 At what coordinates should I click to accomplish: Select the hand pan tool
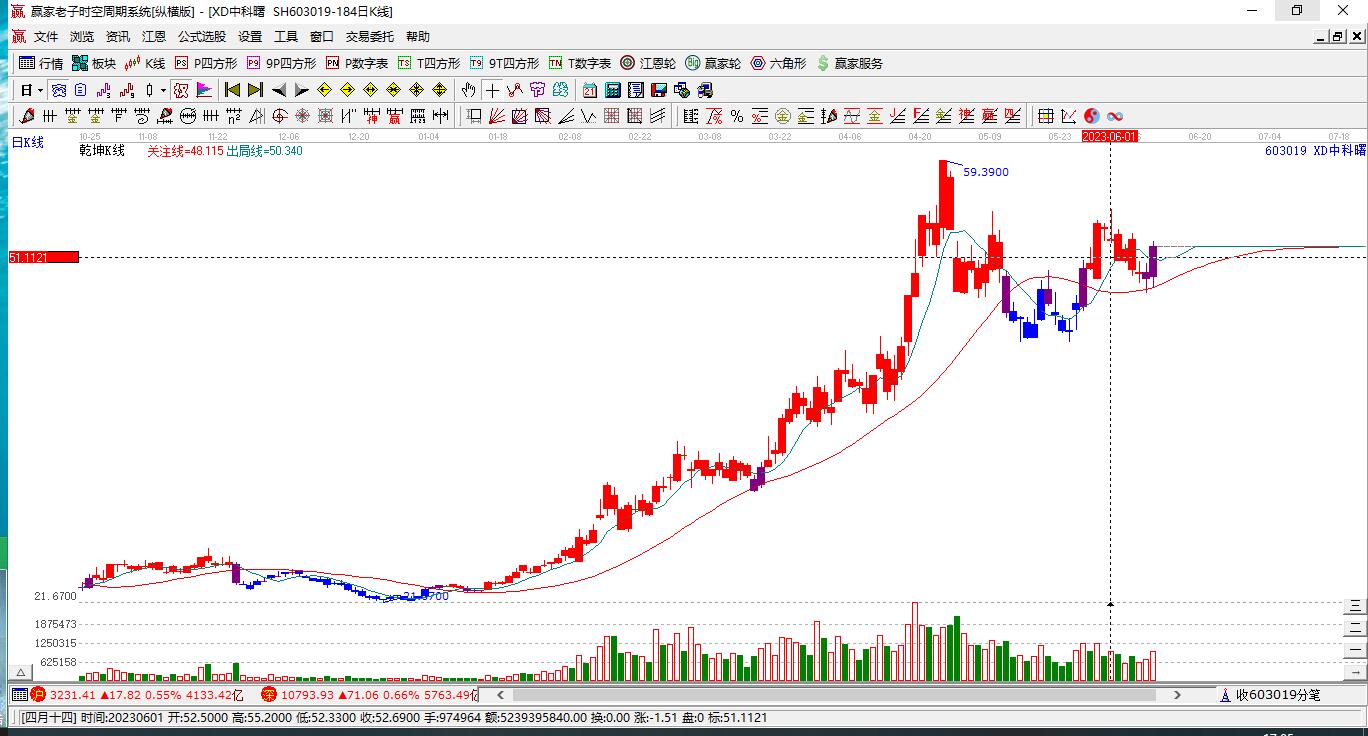coord(468,90)
